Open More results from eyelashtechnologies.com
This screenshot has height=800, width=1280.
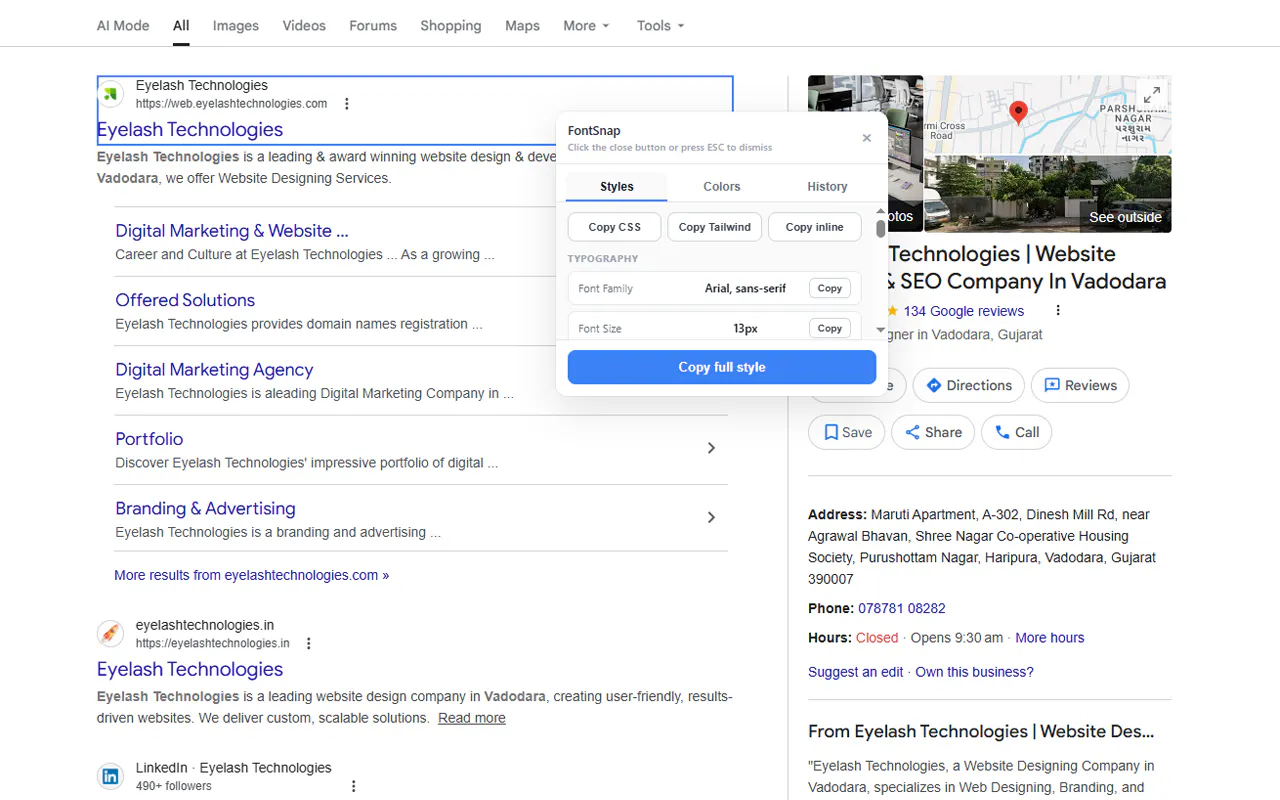point(252,575)
